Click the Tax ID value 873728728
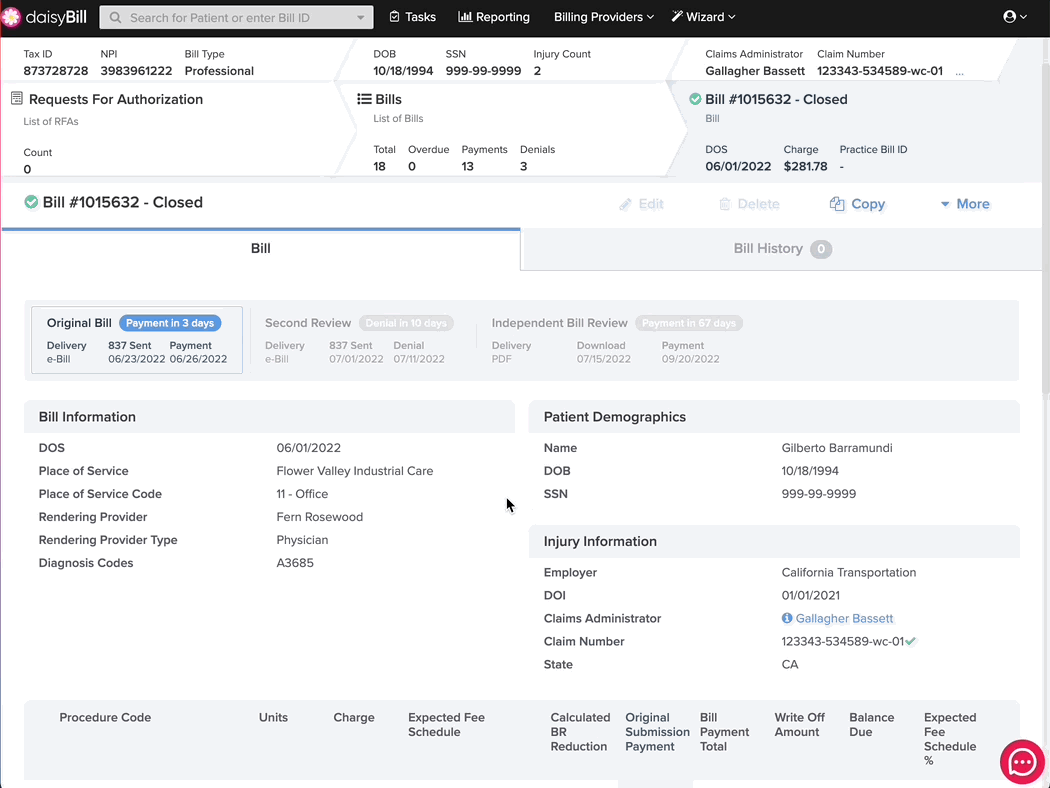 click(x=56, y=71)
